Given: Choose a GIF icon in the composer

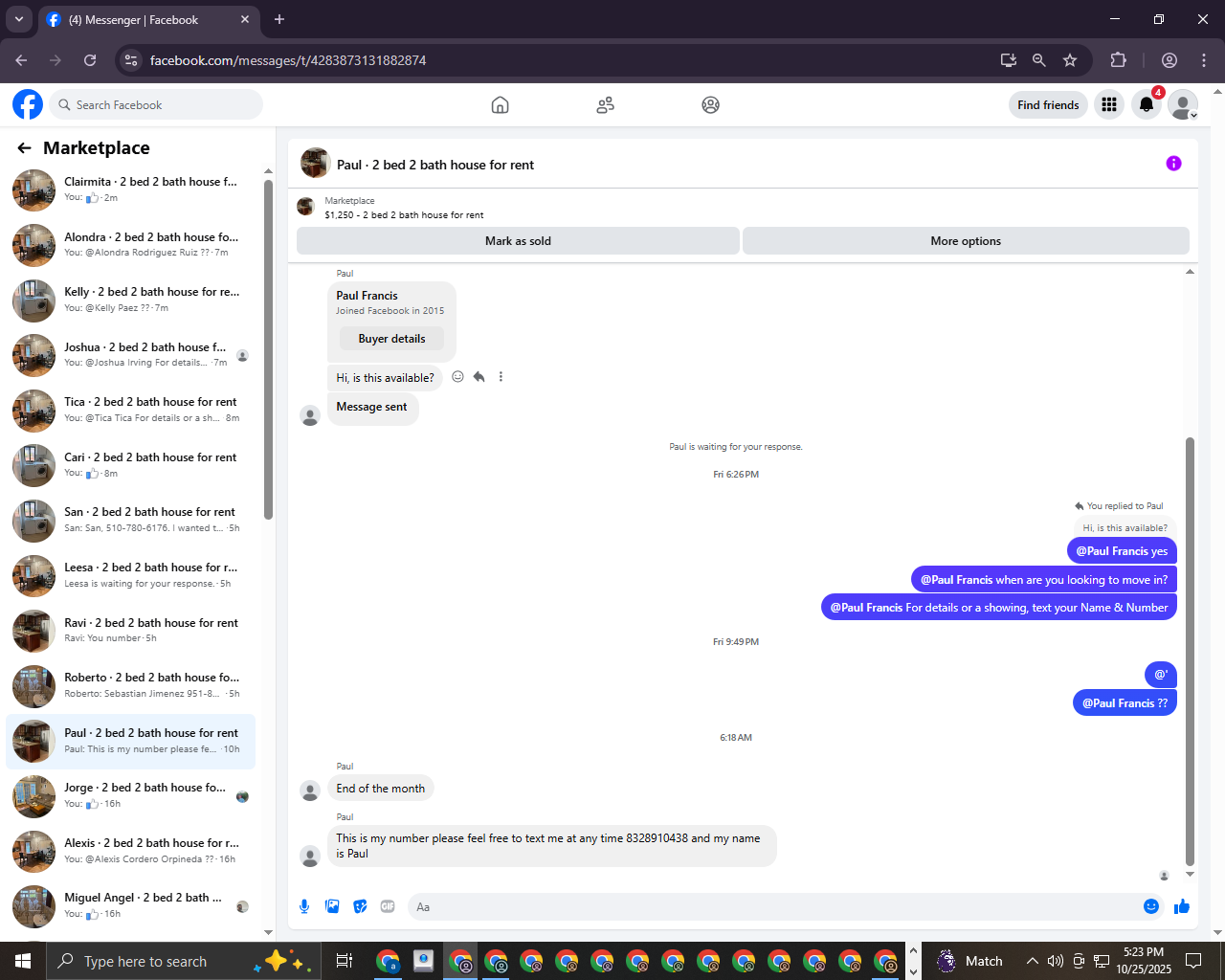Looking at the screenshot, I should (x=388, y=906).
